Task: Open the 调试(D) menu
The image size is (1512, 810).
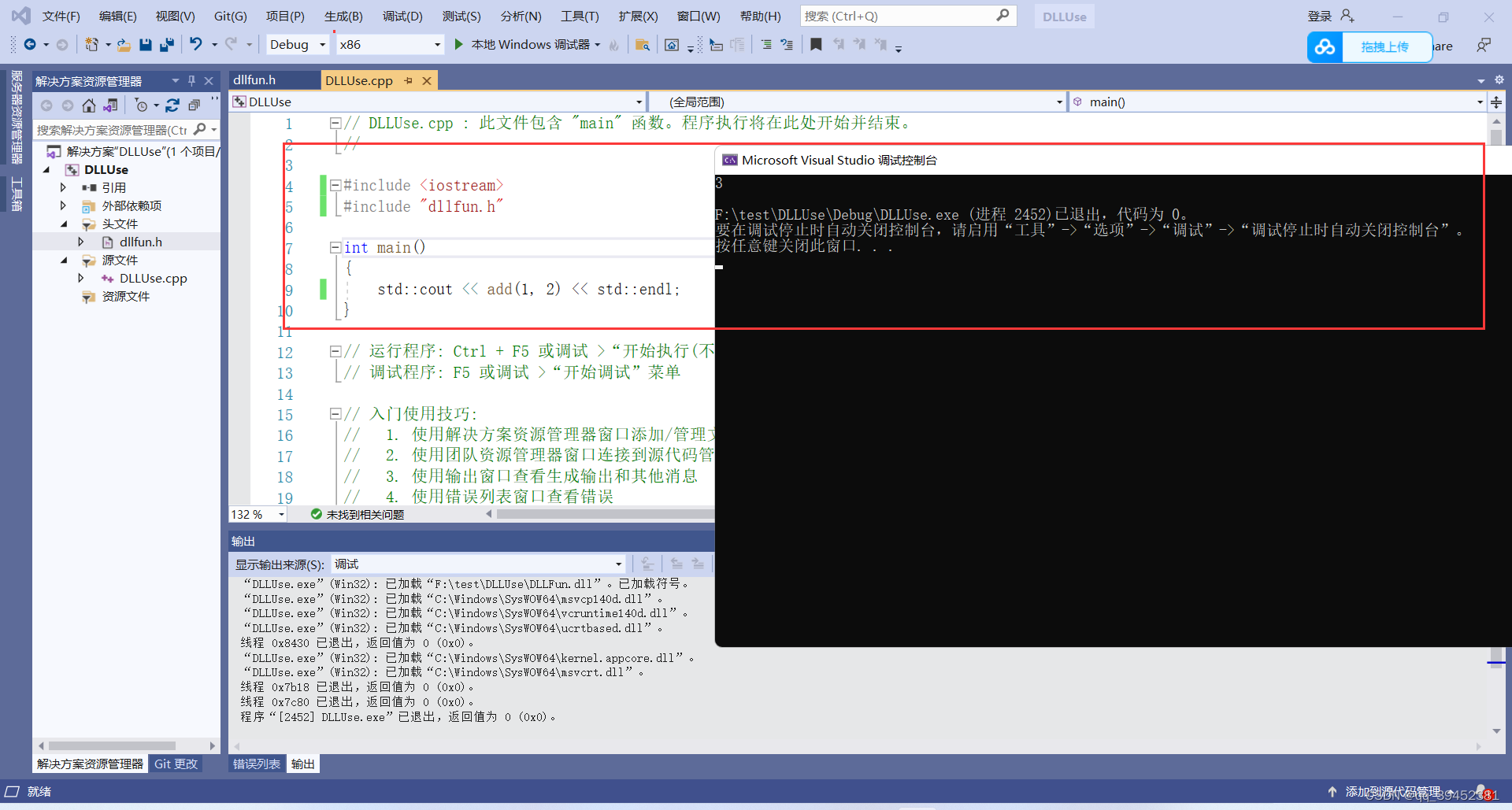Action: (402, 16)
